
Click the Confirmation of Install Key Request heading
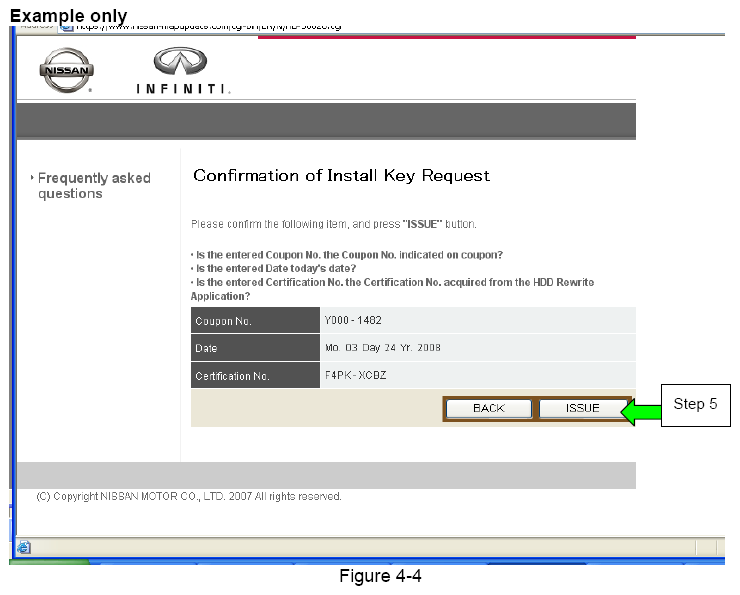point(341,176)
